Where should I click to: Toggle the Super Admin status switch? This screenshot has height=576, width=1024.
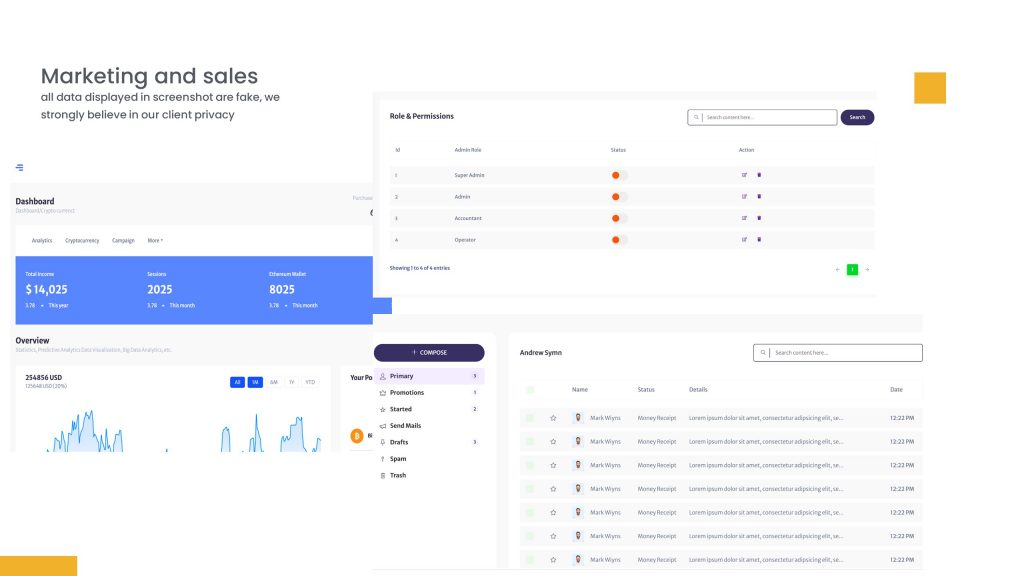(x=618, y=175)
